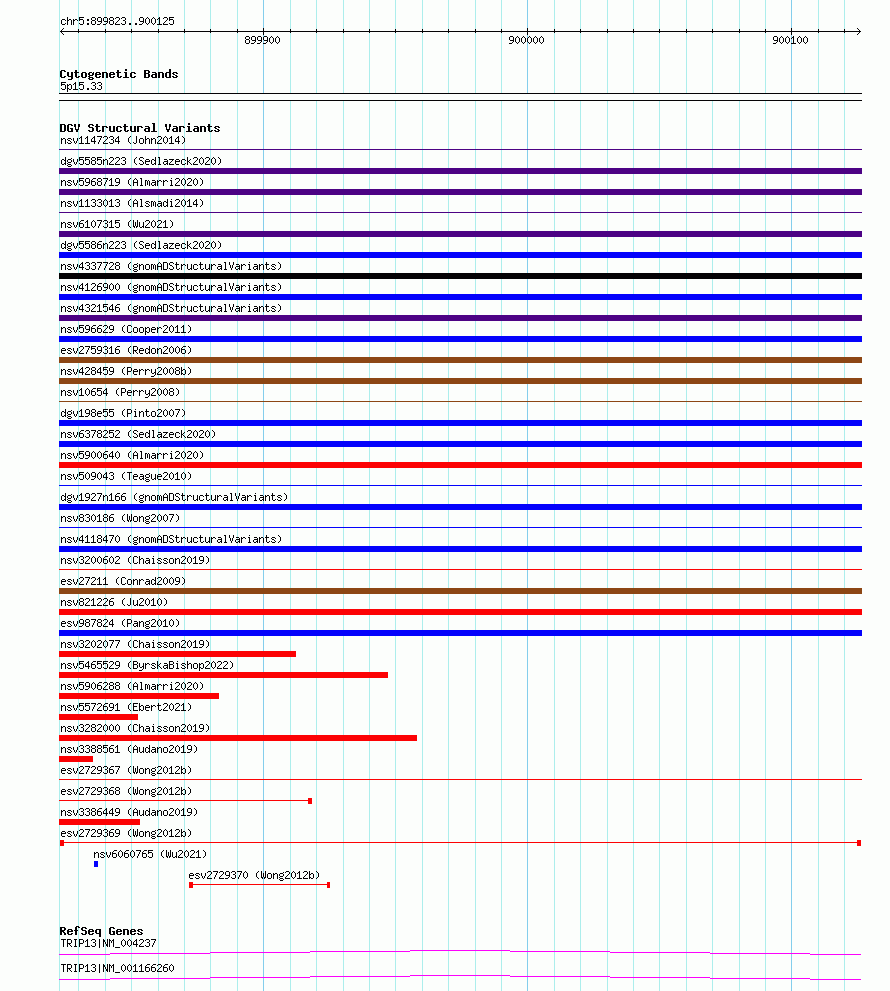Select TRIP13|NM_001166260 gene label
The image size is (890, 991).
tap(117, 968)
